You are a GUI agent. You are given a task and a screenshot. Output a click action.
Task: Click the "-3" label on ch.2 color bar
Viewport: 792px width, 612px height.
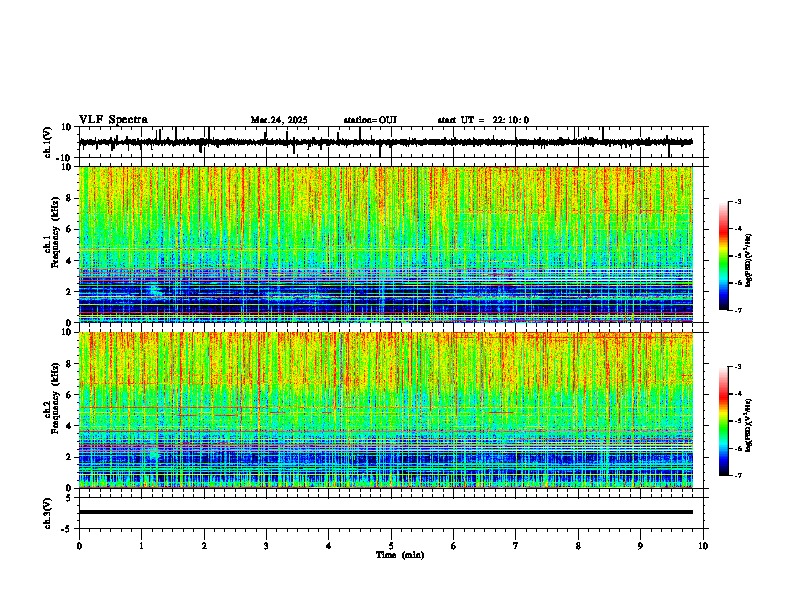[737, 367]
